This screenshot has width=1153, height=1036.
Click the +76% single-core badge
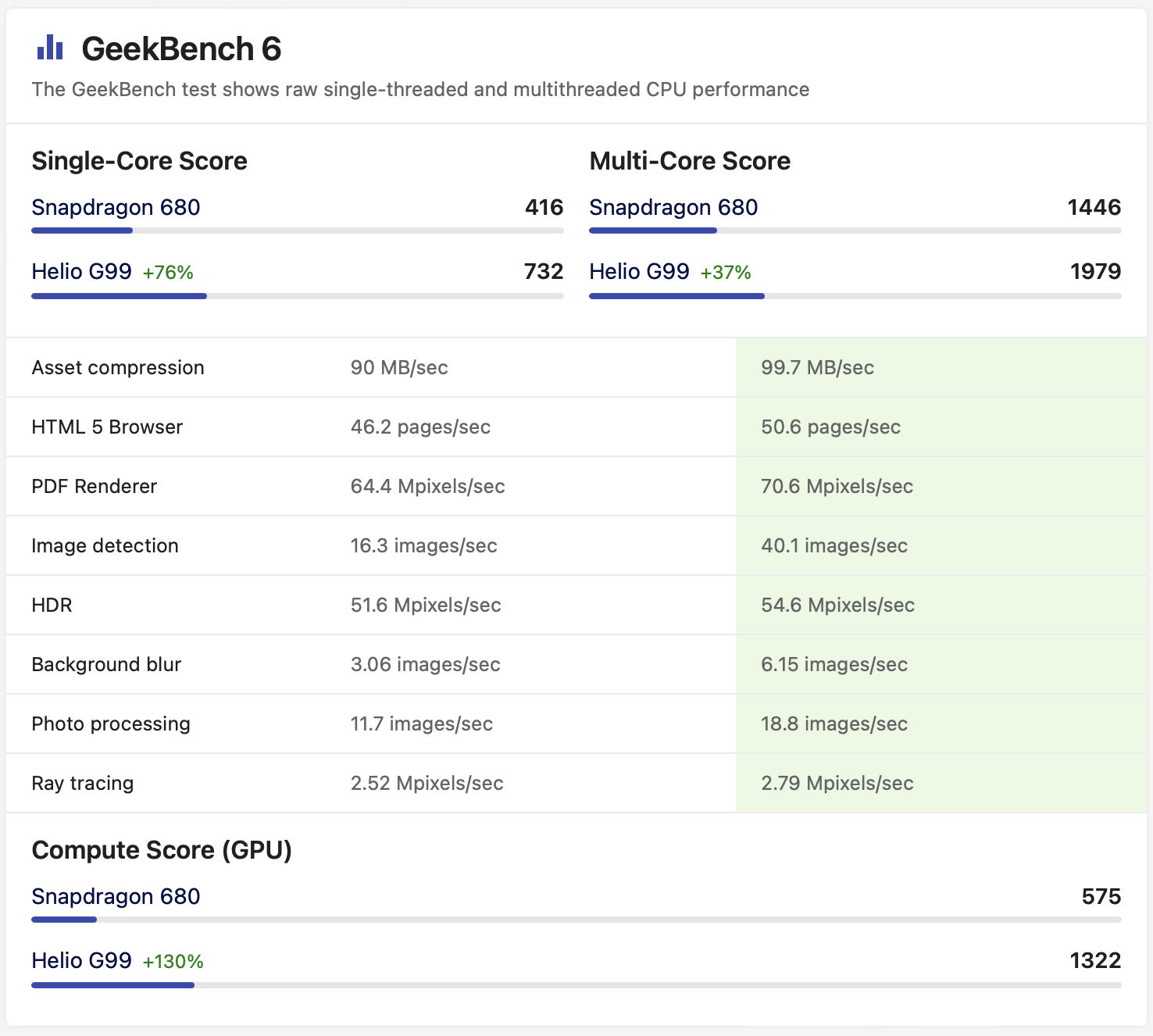168,273
